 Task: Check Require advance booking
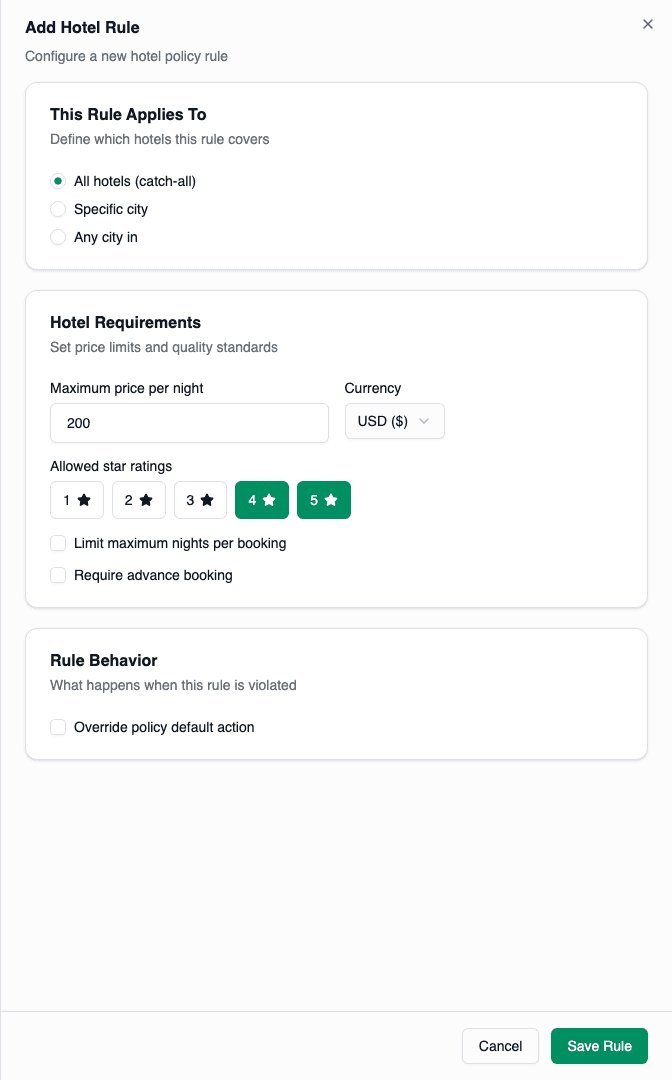coord(58,575)
